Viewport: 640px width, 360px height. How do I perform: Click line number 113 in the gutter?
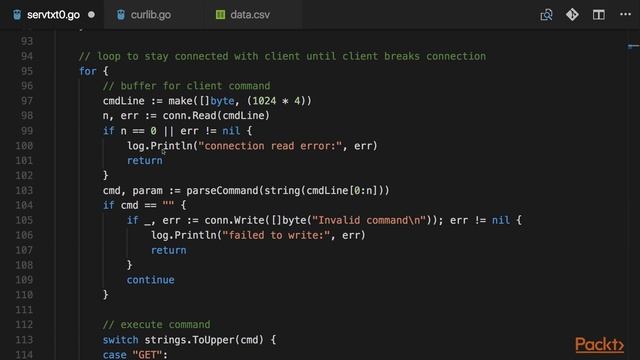(24, 340)
